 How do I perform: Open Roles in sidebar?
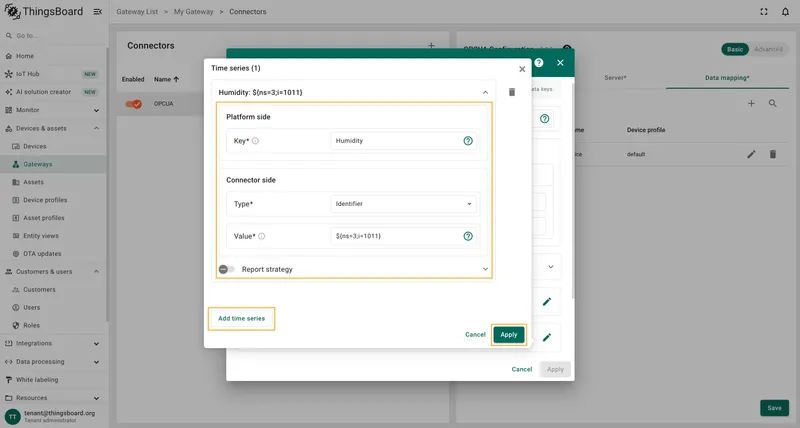[x=54, y=325]
